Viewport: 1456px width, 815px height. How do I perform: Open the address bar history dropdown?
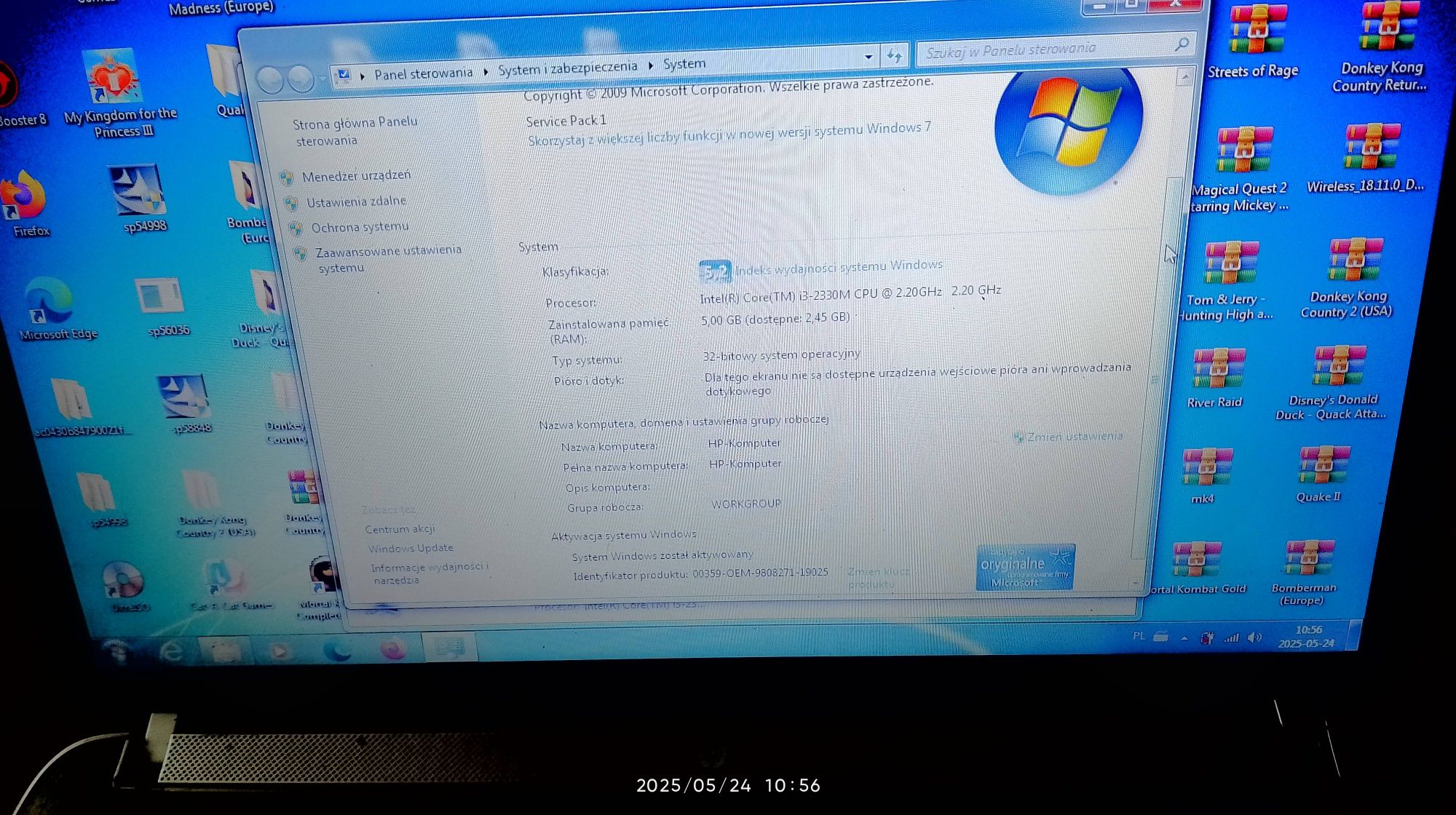pyautogui.click(x=869, y=57)
